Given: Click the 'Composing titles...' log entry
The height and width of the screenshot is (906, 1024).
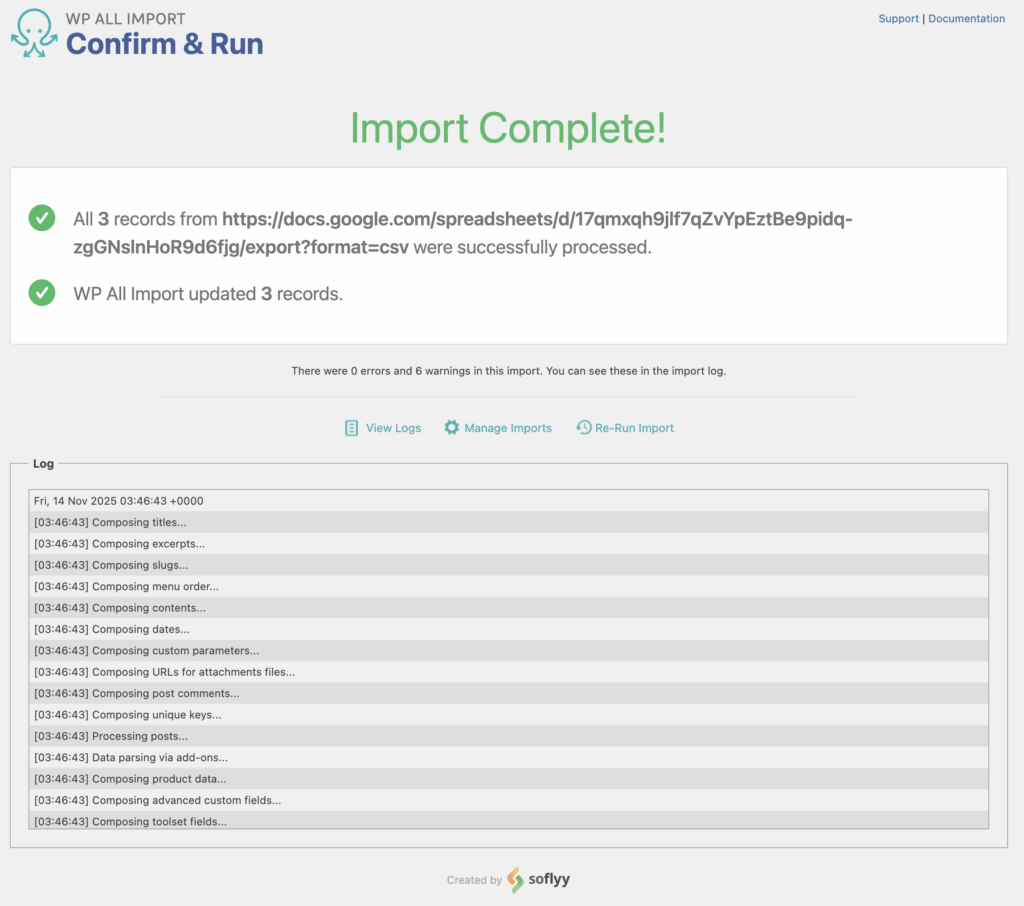Looking at the screenshot, I should pyautogui.click(x=109, y=522).
